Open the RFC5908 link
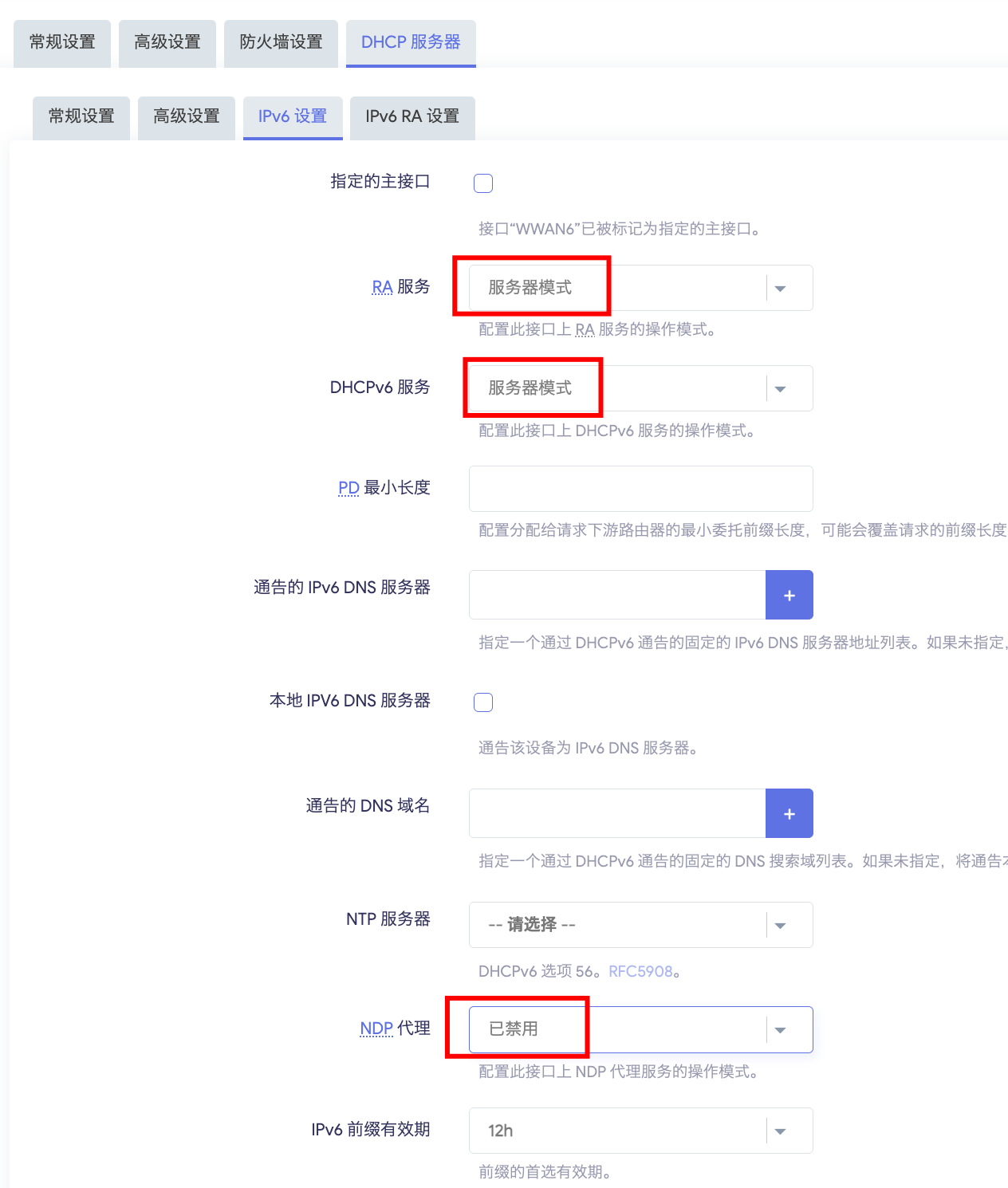The height and width of the screenshot is (1188, 1008). 640,971
